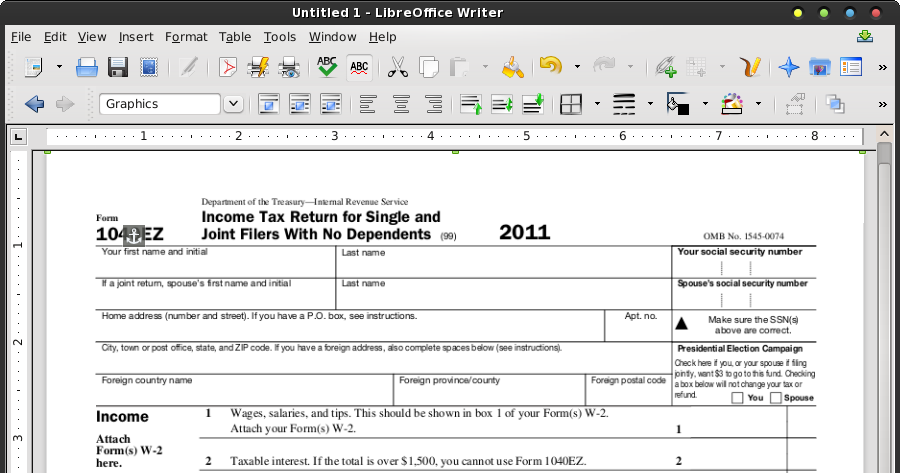The image size is (900, 473).
Task: Open the Borders dropdown arrow
Action: click(x=597, y=104)
